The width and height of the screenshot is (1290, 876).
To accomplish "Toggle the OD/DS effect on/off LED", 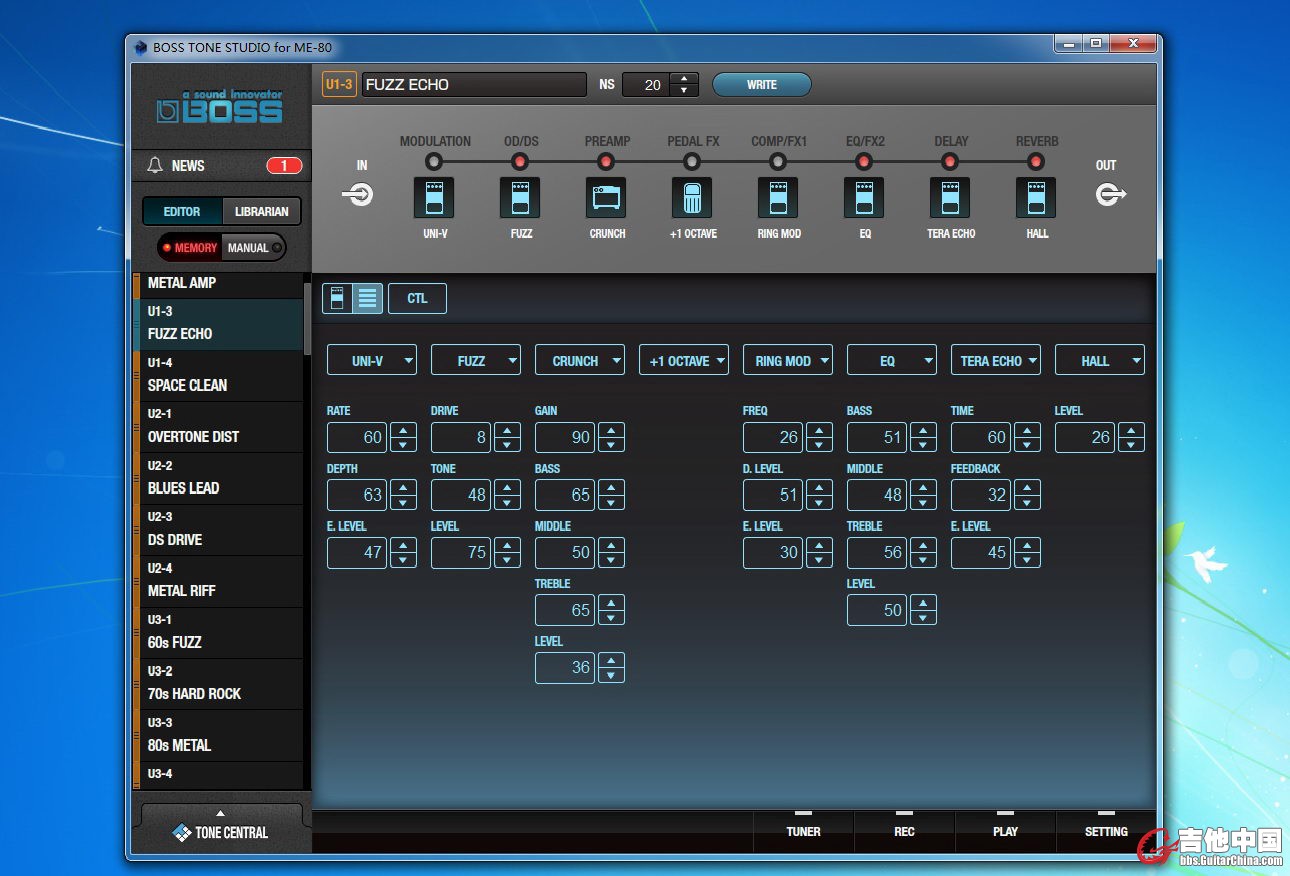I will coord(520,161).
